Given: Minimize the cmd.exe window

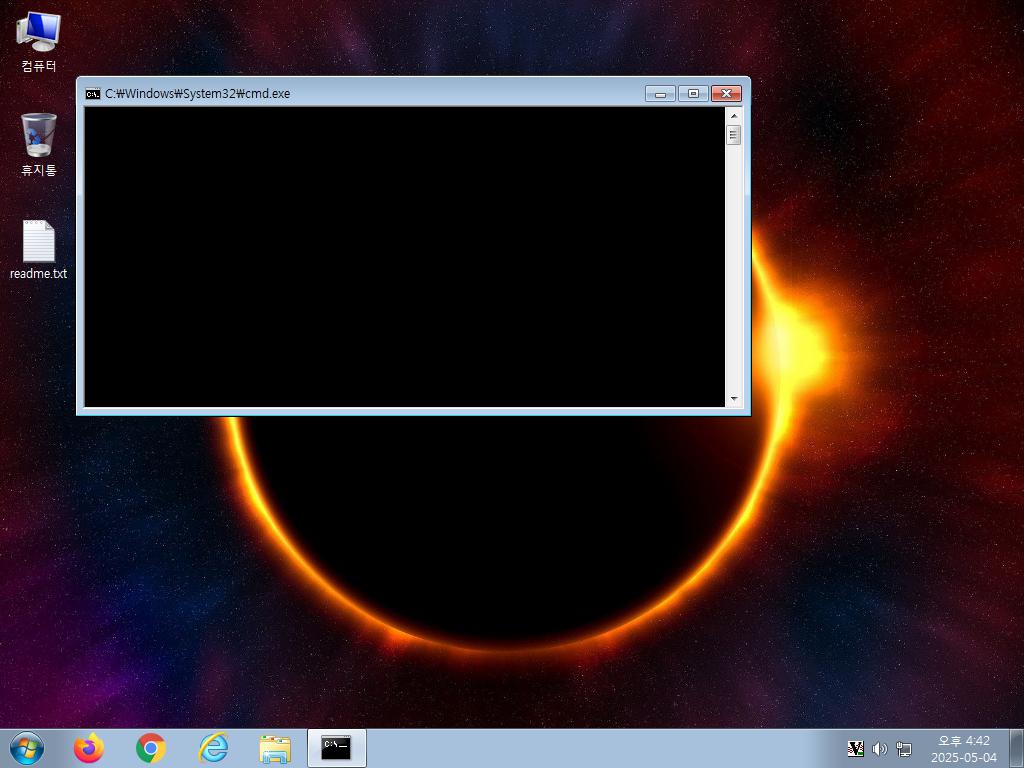Looking at the screenshot, I should (660, 93).
